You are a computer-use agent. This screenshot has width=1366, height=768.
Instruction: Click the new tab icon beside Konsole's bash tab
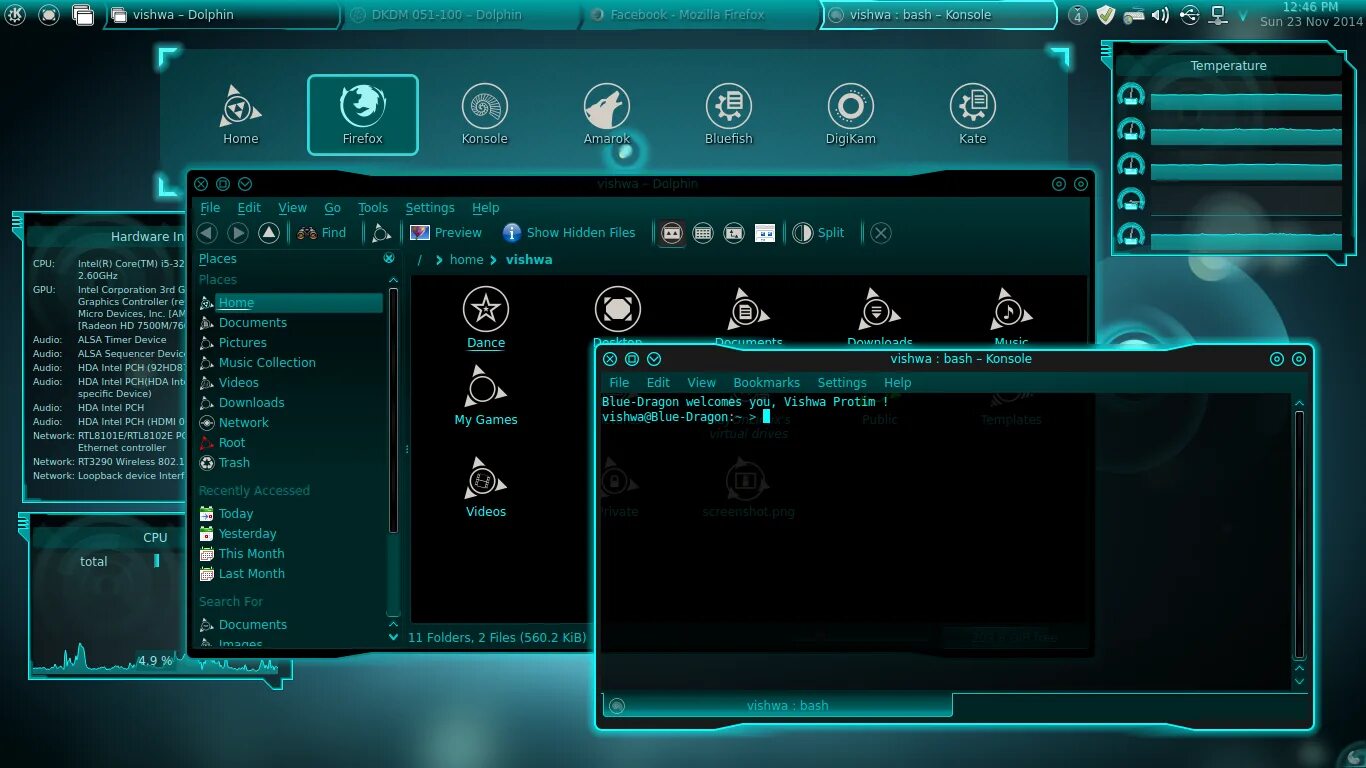point(617,706)
